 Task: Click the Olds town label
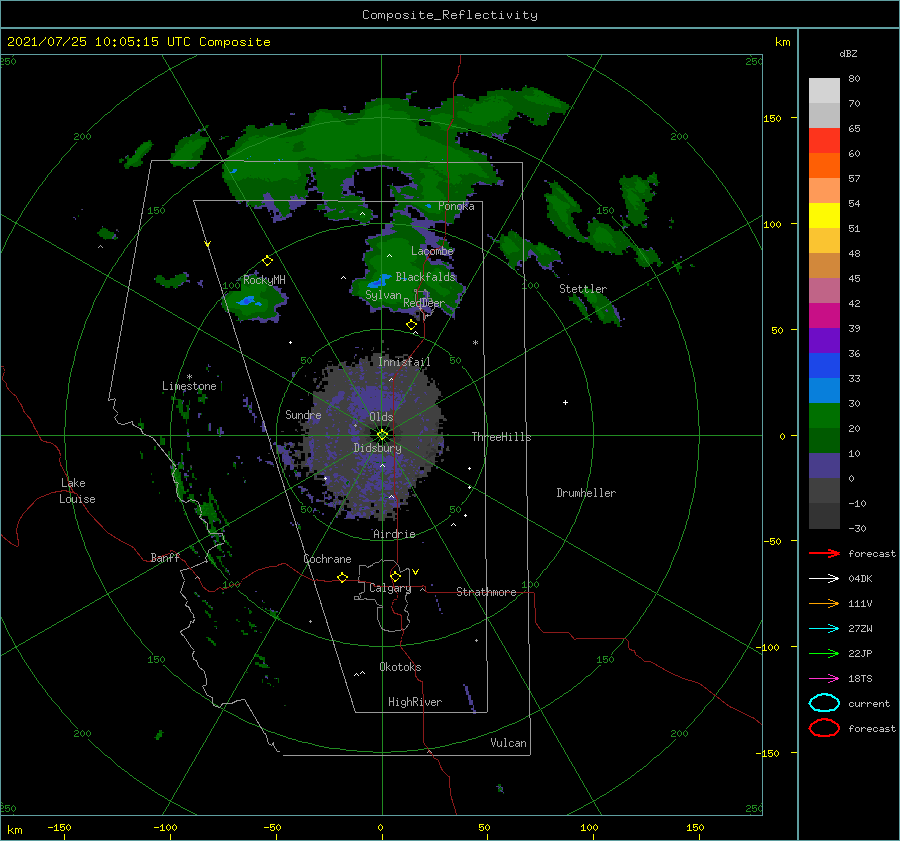381,417
